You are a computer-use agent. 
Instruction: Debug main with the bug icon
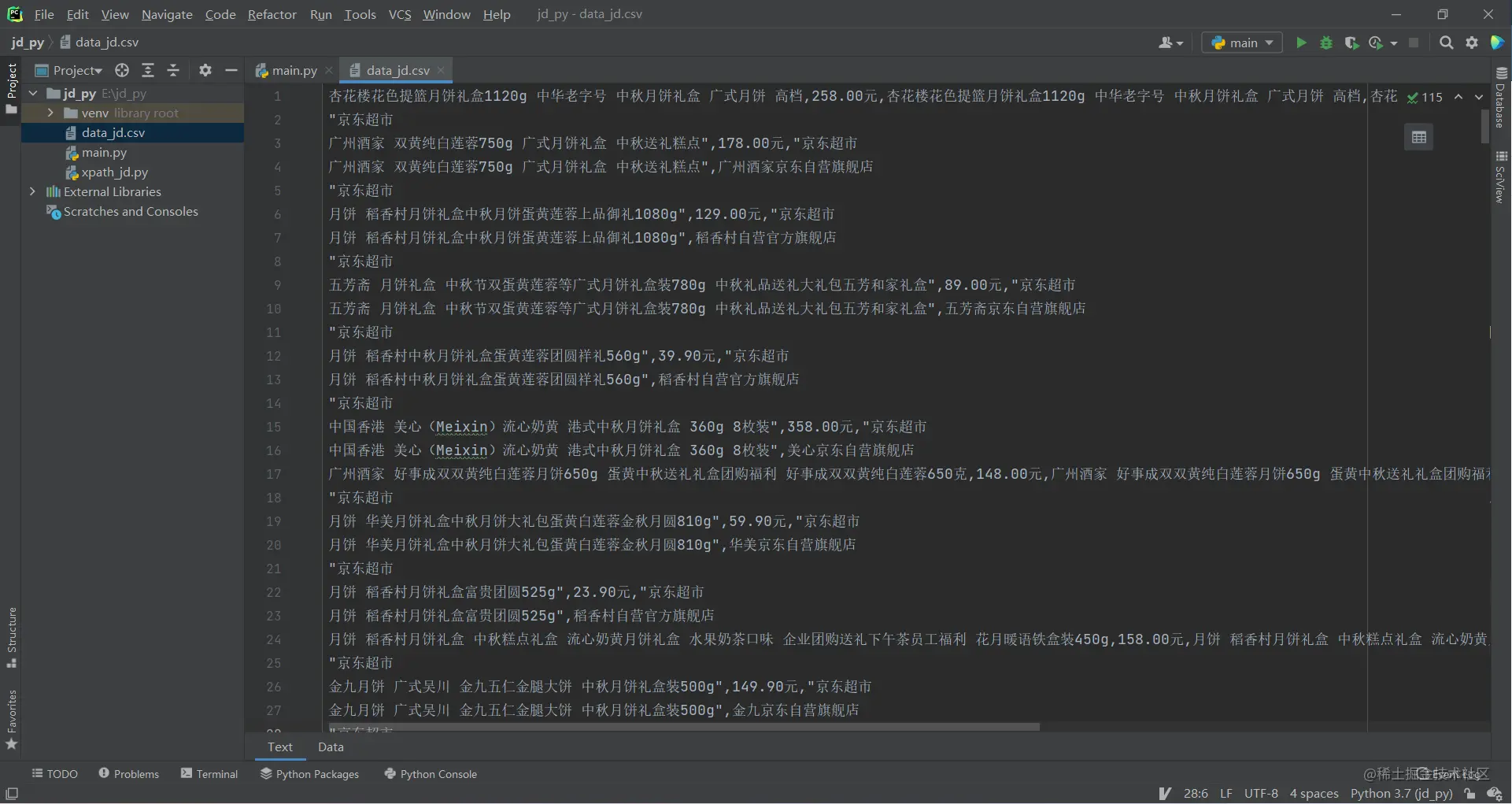[x=1326, y=43]
